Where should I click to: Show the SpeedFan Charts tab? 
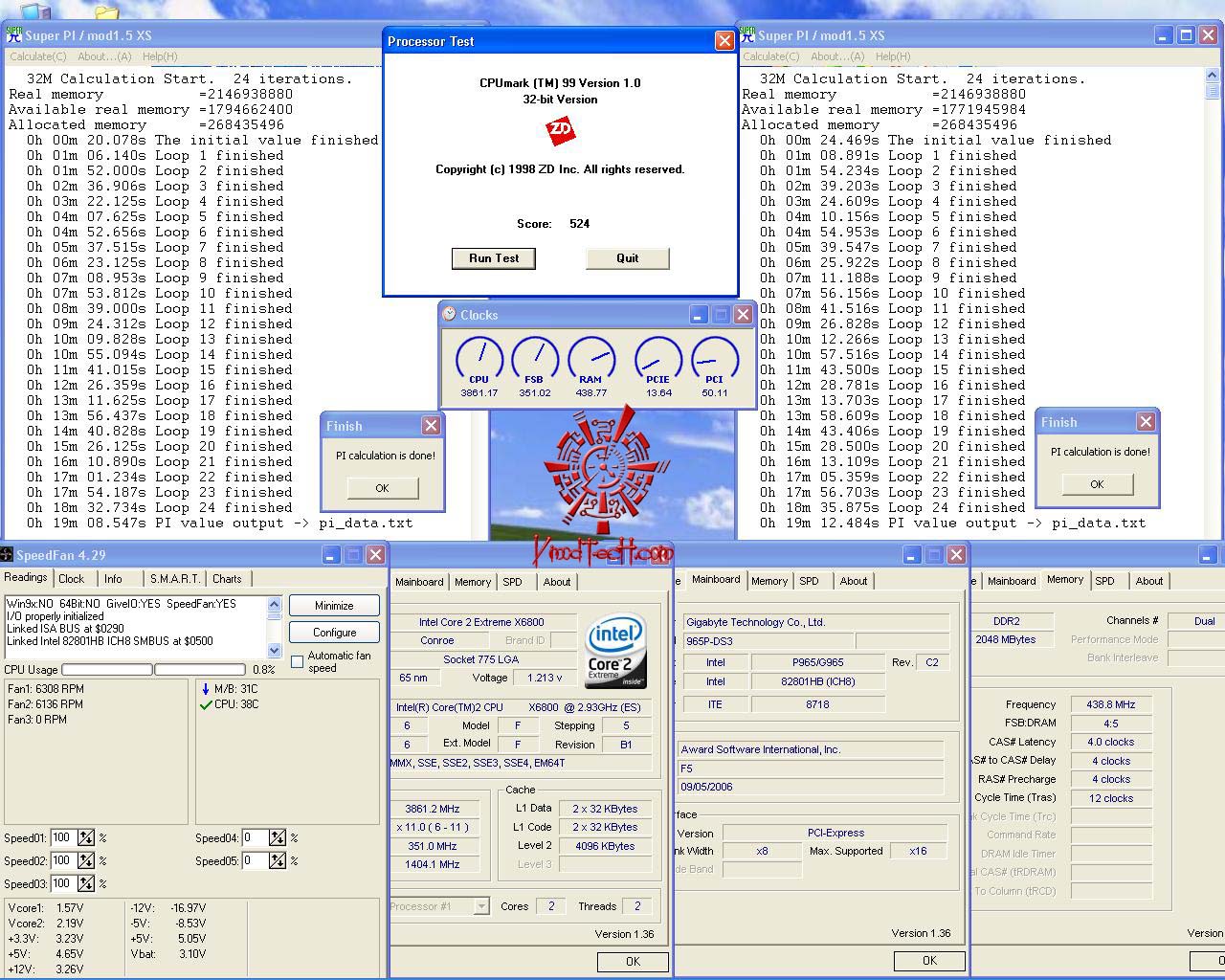[x=227, y=579]
